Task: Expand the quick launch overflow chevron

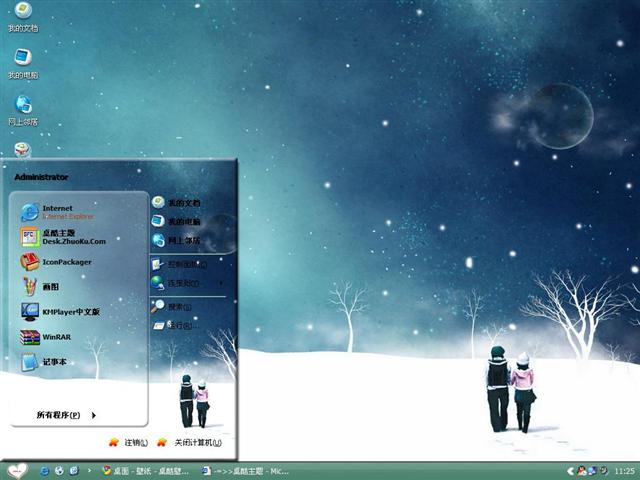Action: point(89,471)
